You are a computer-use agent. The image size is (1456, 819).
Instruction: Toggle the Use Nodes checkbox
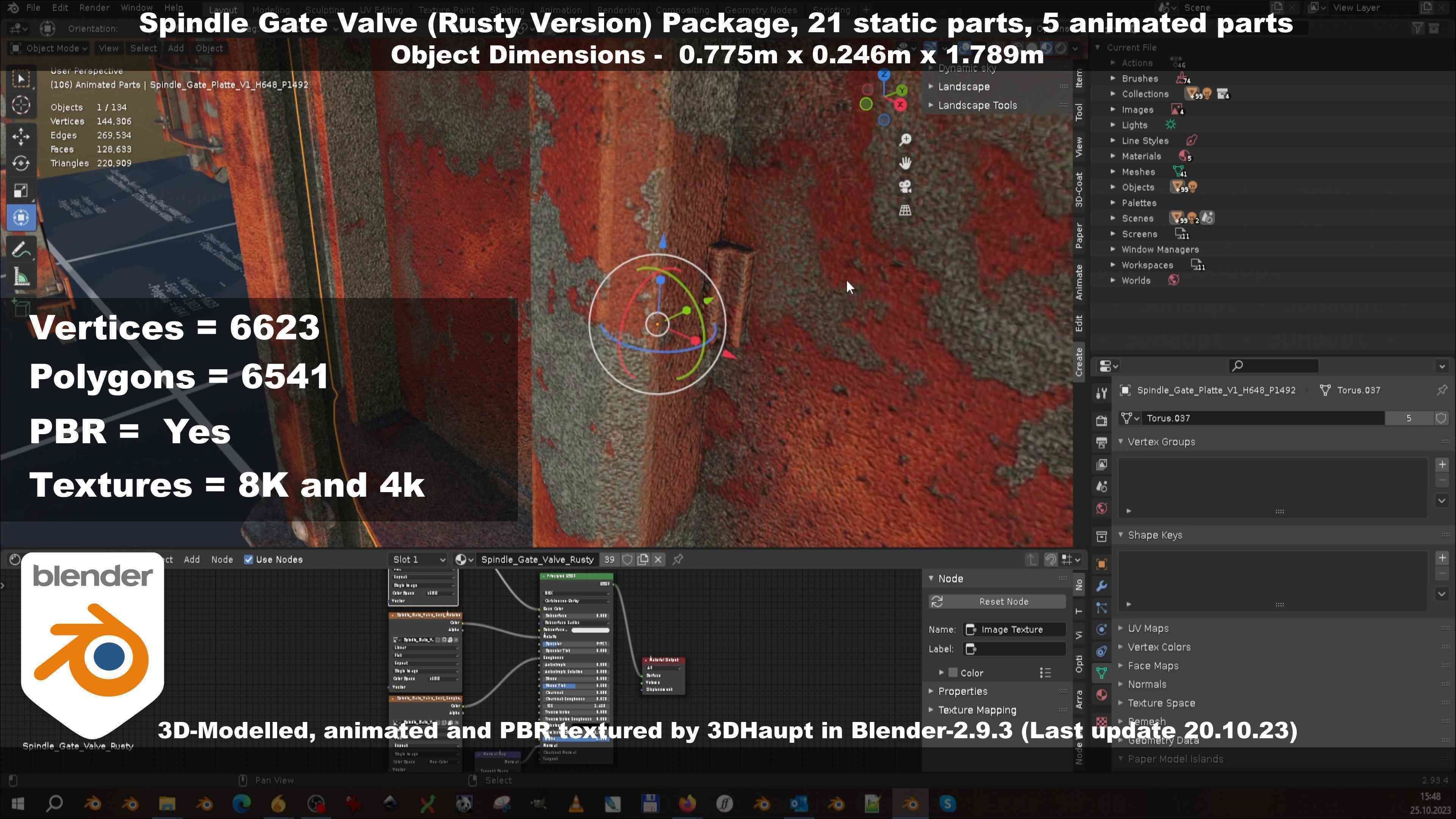[248, 560]
